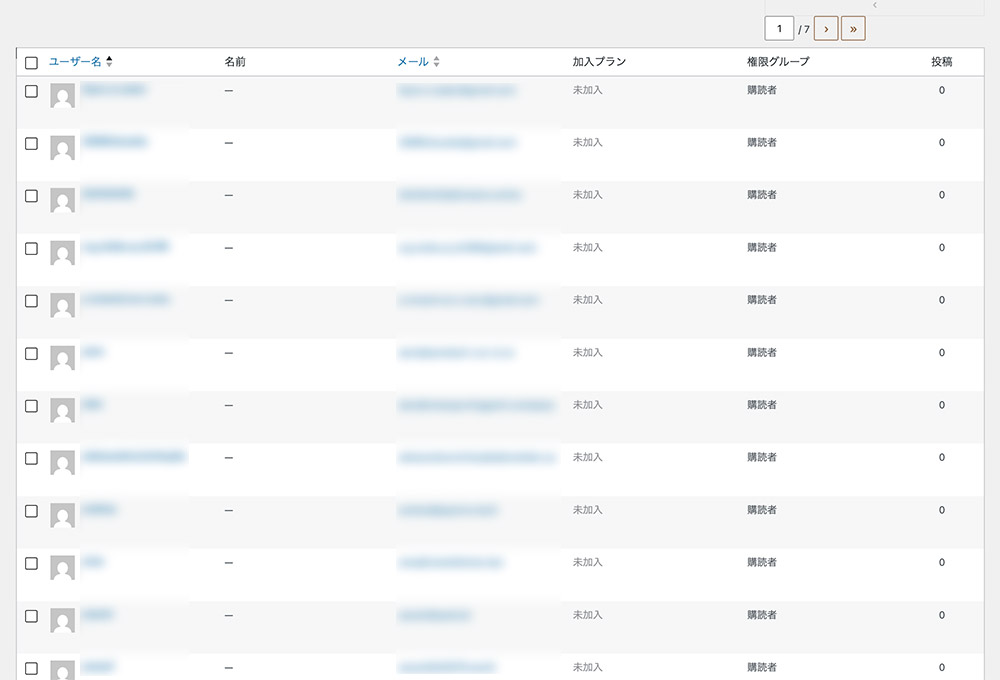Click the 名前 column header
1000x680 pixels.
(235, 61)
